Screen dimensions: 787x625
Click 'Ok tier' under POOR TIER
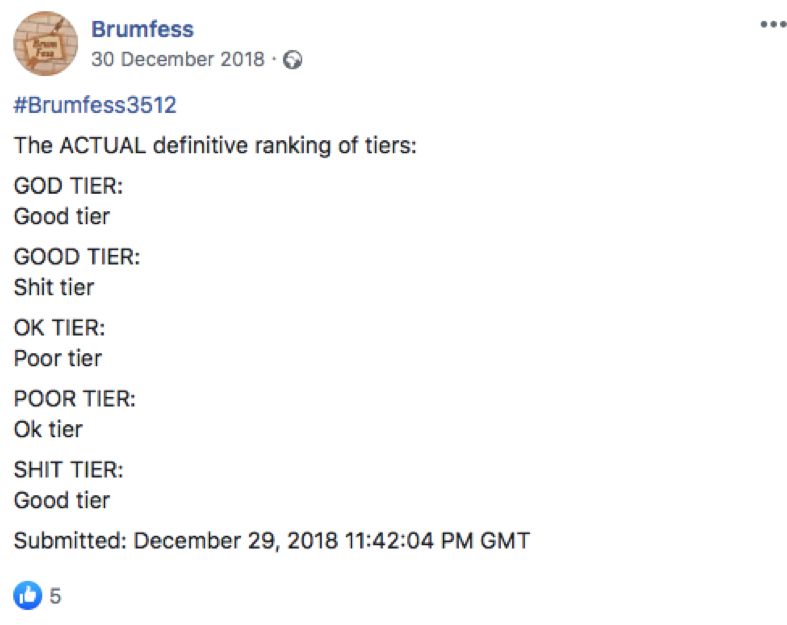[48, 429]
